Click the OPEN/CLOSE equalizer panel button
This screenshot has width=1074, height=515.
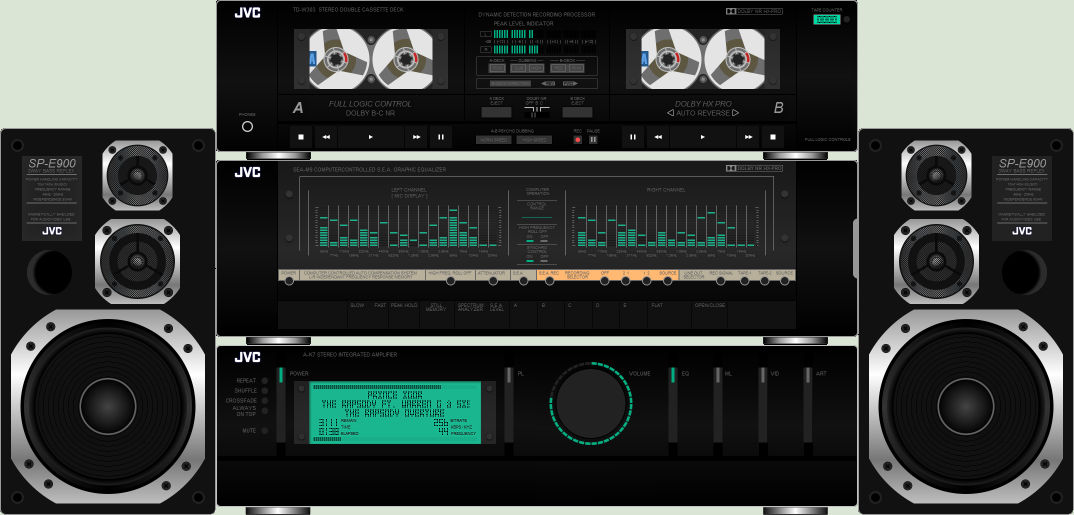pos(710,314)
